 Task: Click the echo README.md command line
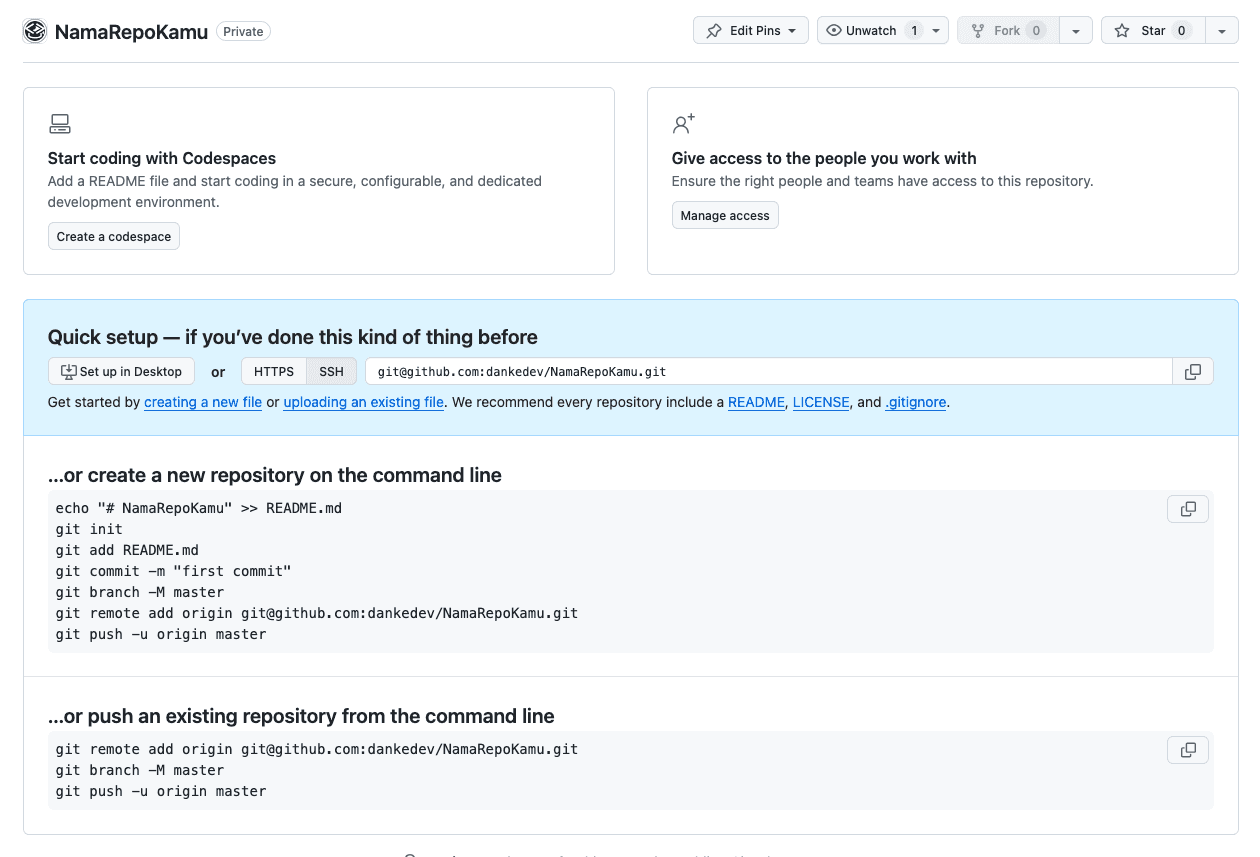[x=199, y=508]
